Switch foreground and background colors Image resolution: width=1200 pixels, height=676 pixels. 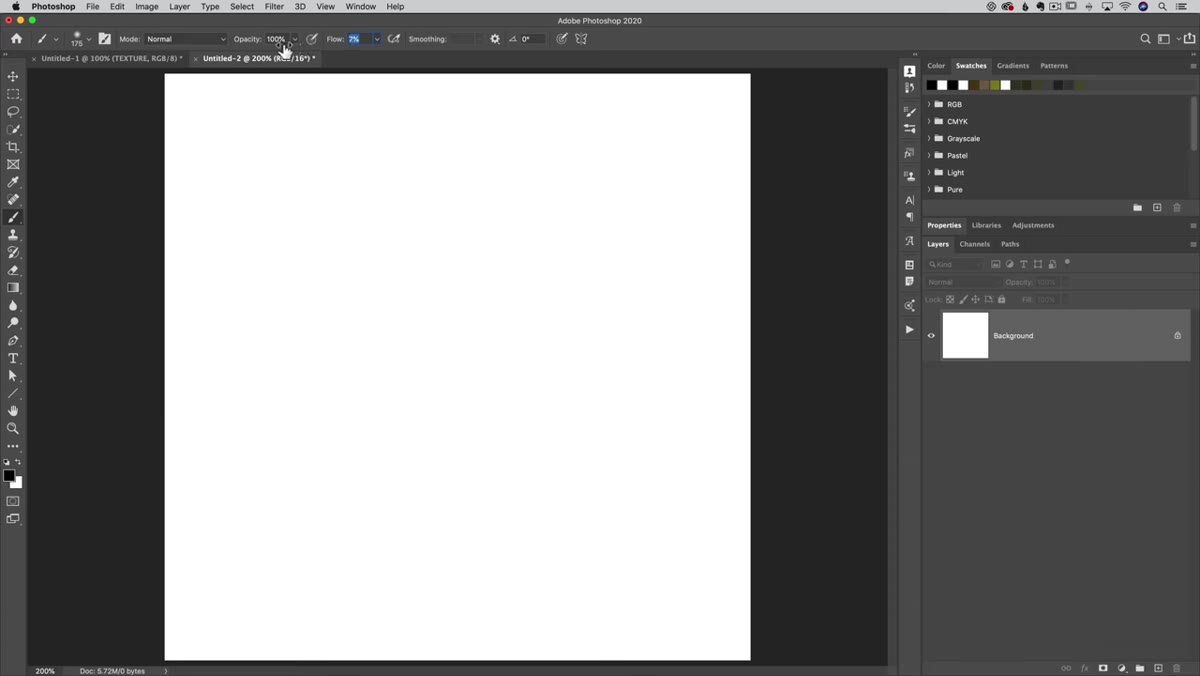coord(18,462)
